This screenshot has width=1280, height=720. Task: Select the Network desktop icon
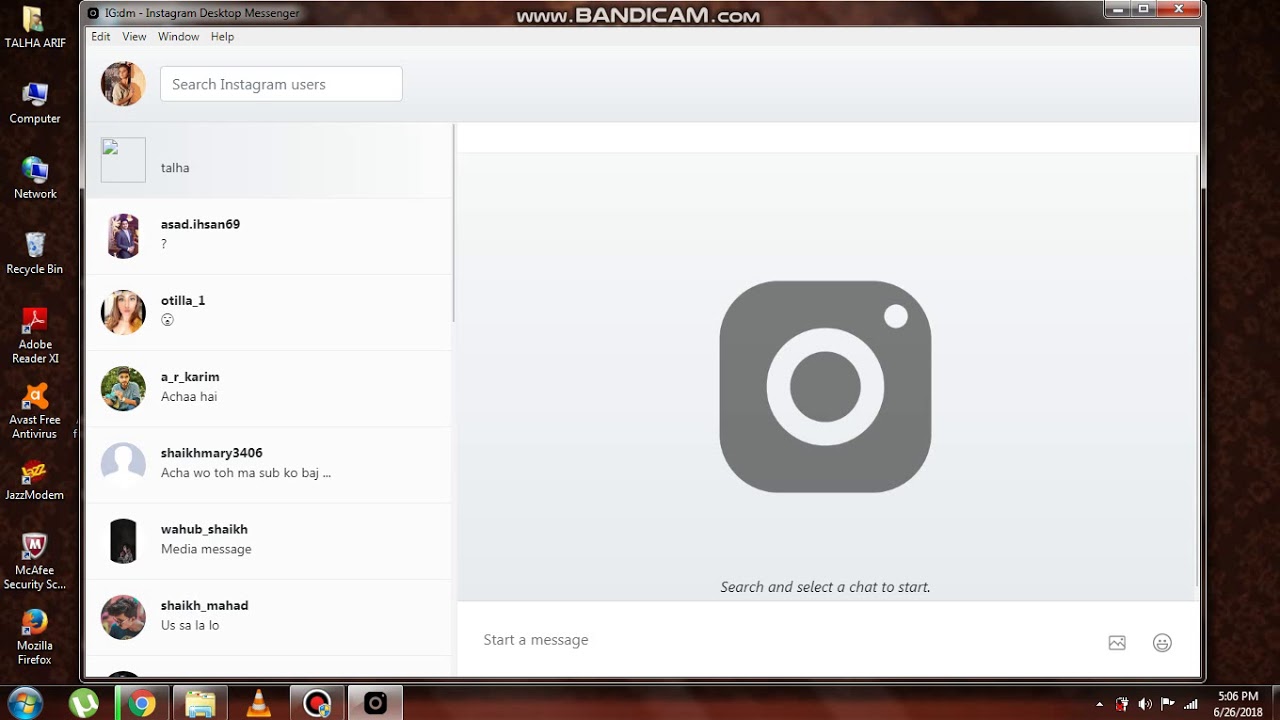(35, 179)
